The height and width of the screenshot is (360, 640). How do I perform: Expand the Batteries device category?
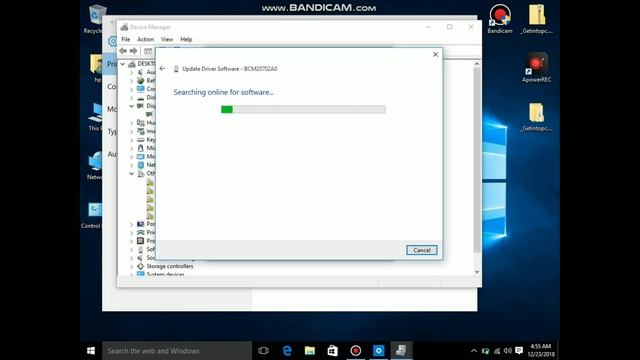pos(131,81)
